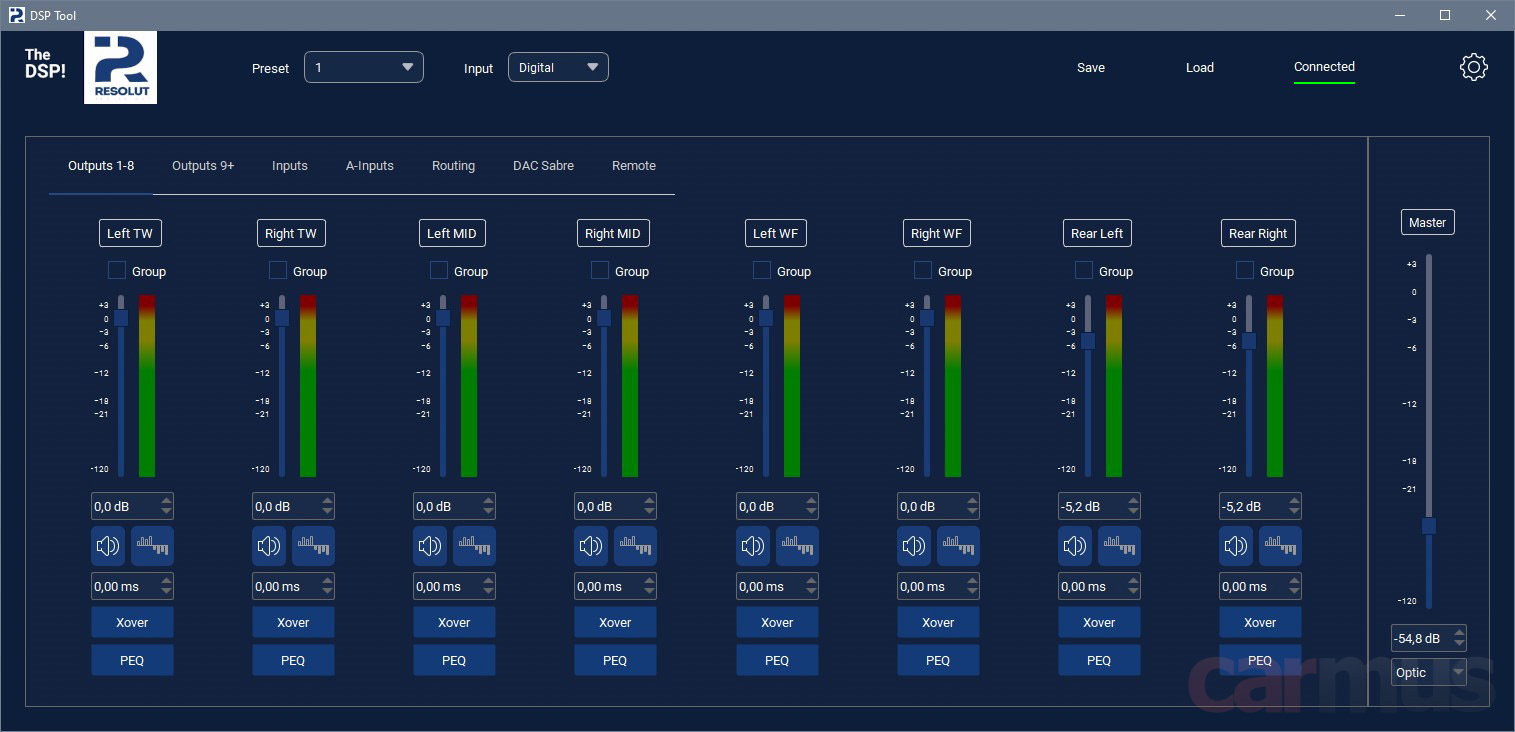1515x732 pixels.
Task: Open settings with the gear icon
Action: pyautogui.click(x=1474, y=67)
